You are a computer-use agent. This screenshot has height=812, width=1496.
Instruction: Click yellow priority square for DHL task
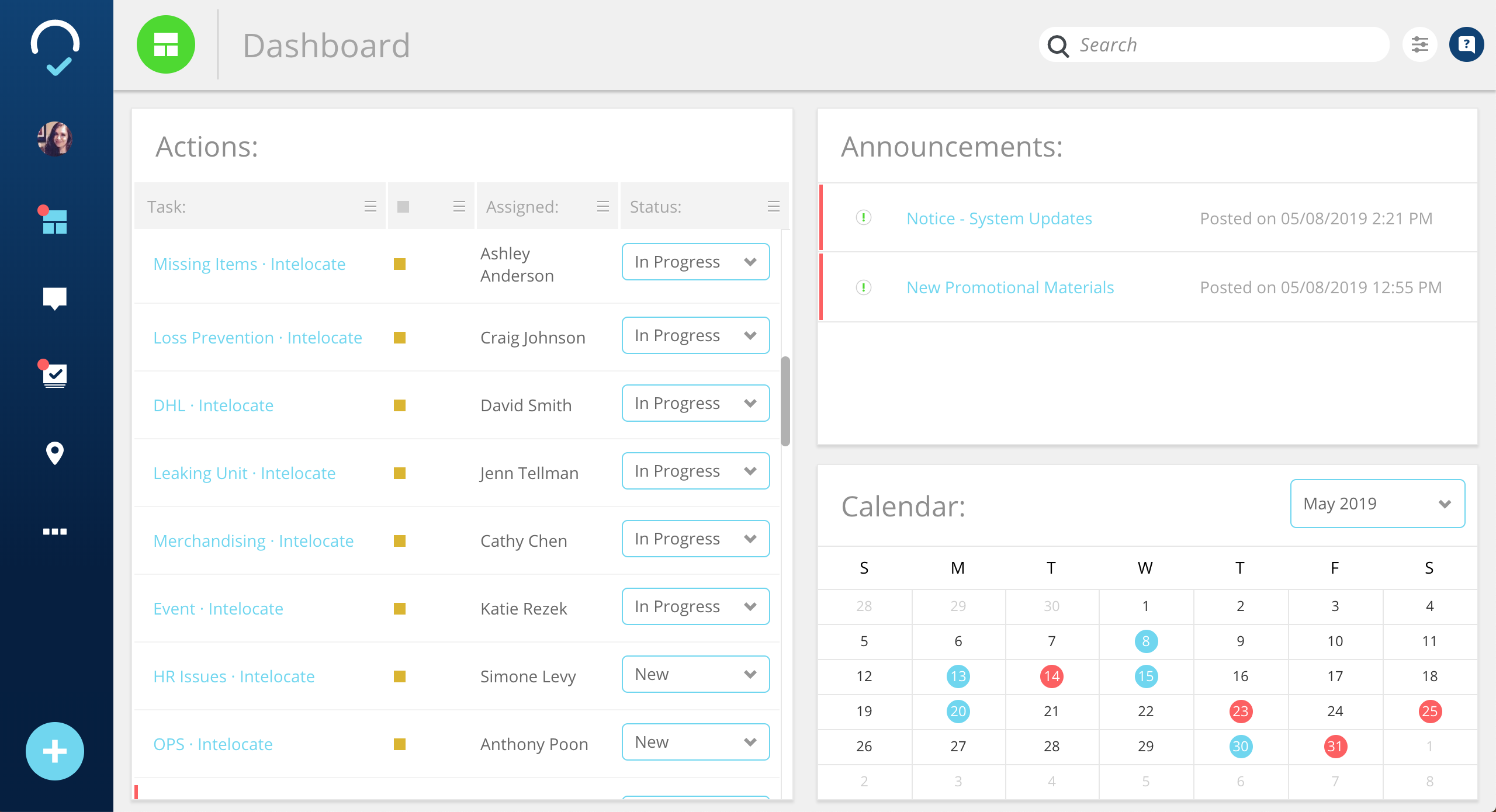(400, 405)
